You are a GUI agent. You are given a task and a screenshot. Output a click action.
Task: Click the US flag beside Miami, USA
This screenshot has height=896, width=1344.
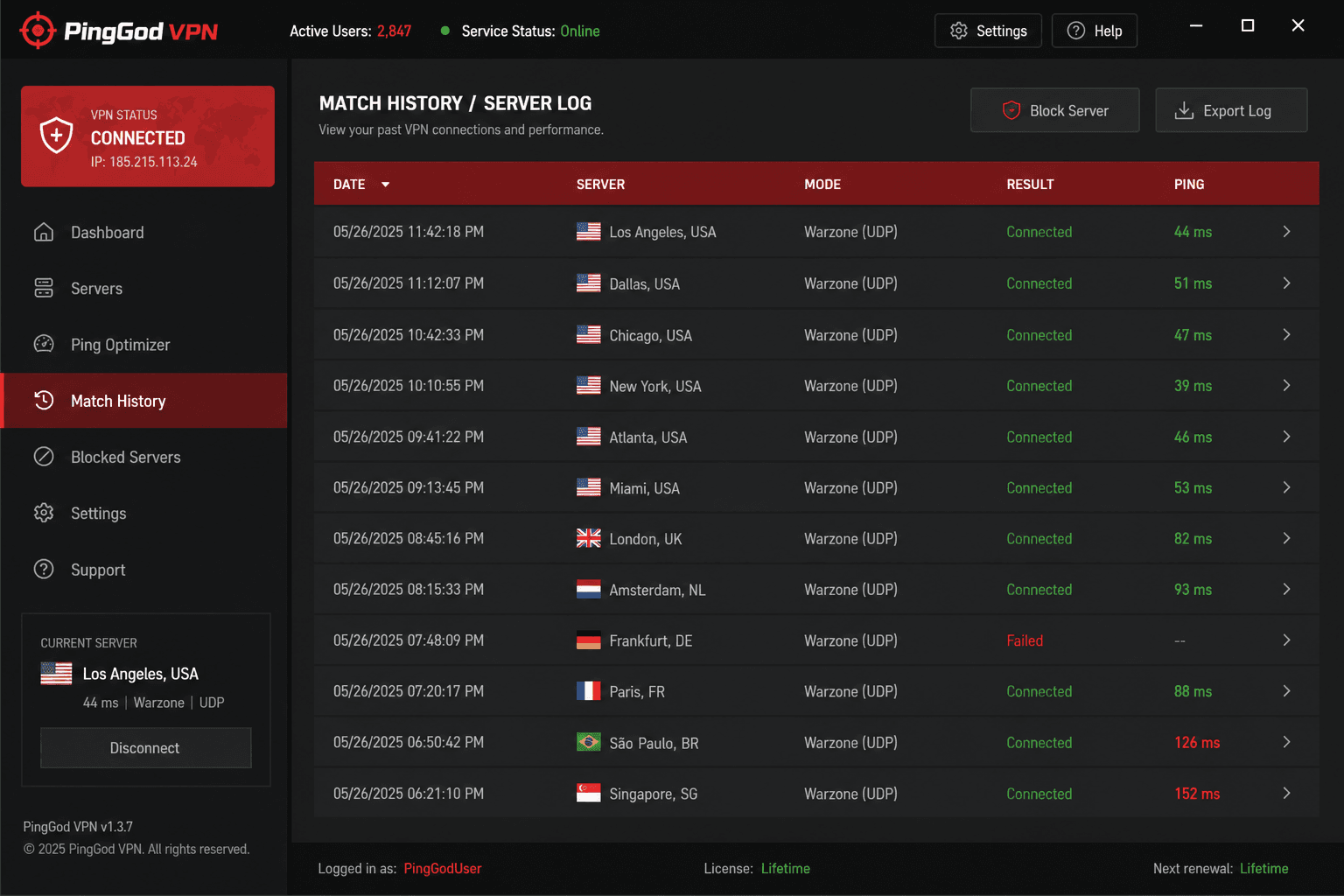coord(589,487)
